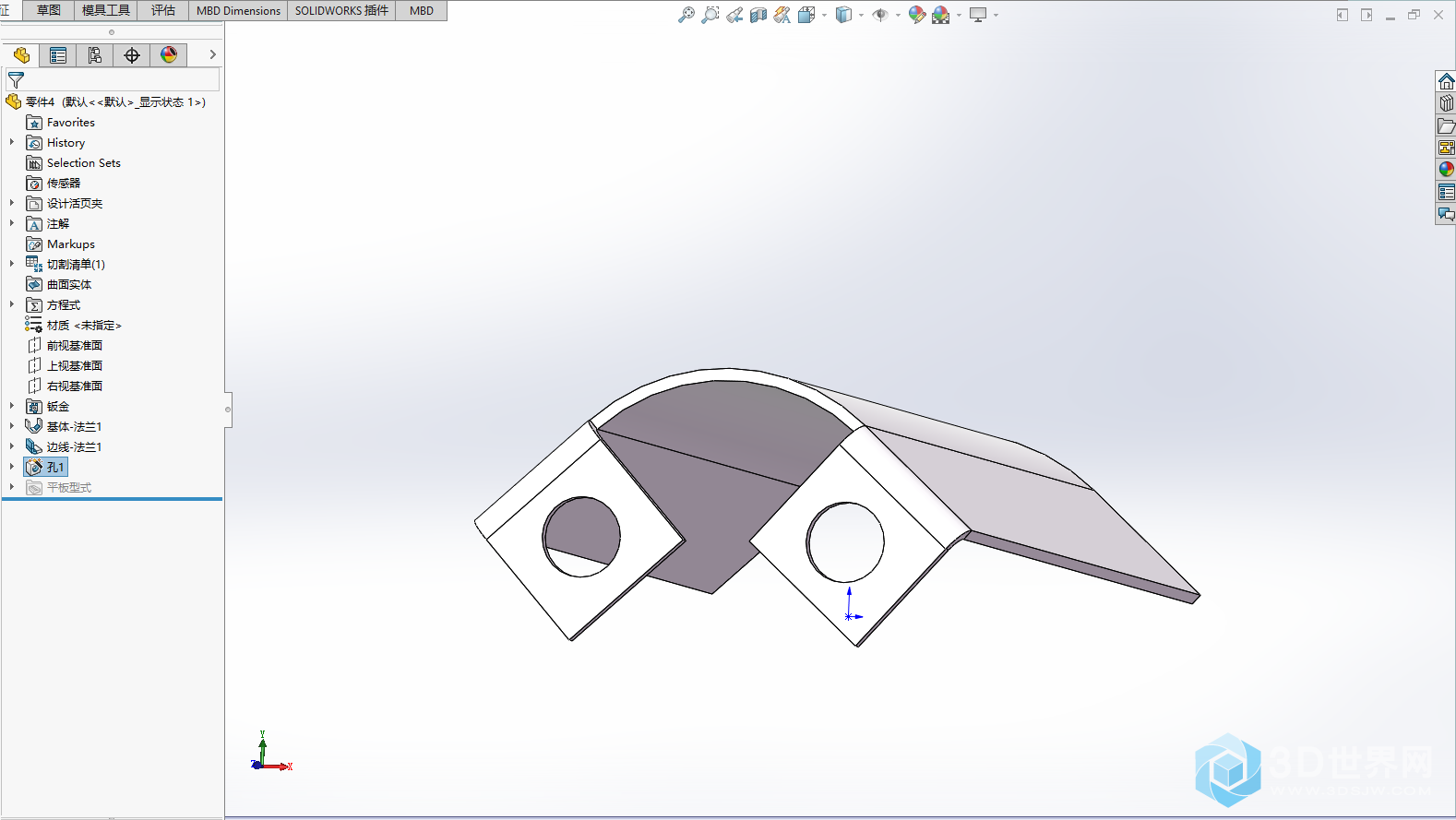Image resolution: width=1456 pixels, height=820 pixels.
Task: Open the PropertyManager tab
Action: click(58, 55)
